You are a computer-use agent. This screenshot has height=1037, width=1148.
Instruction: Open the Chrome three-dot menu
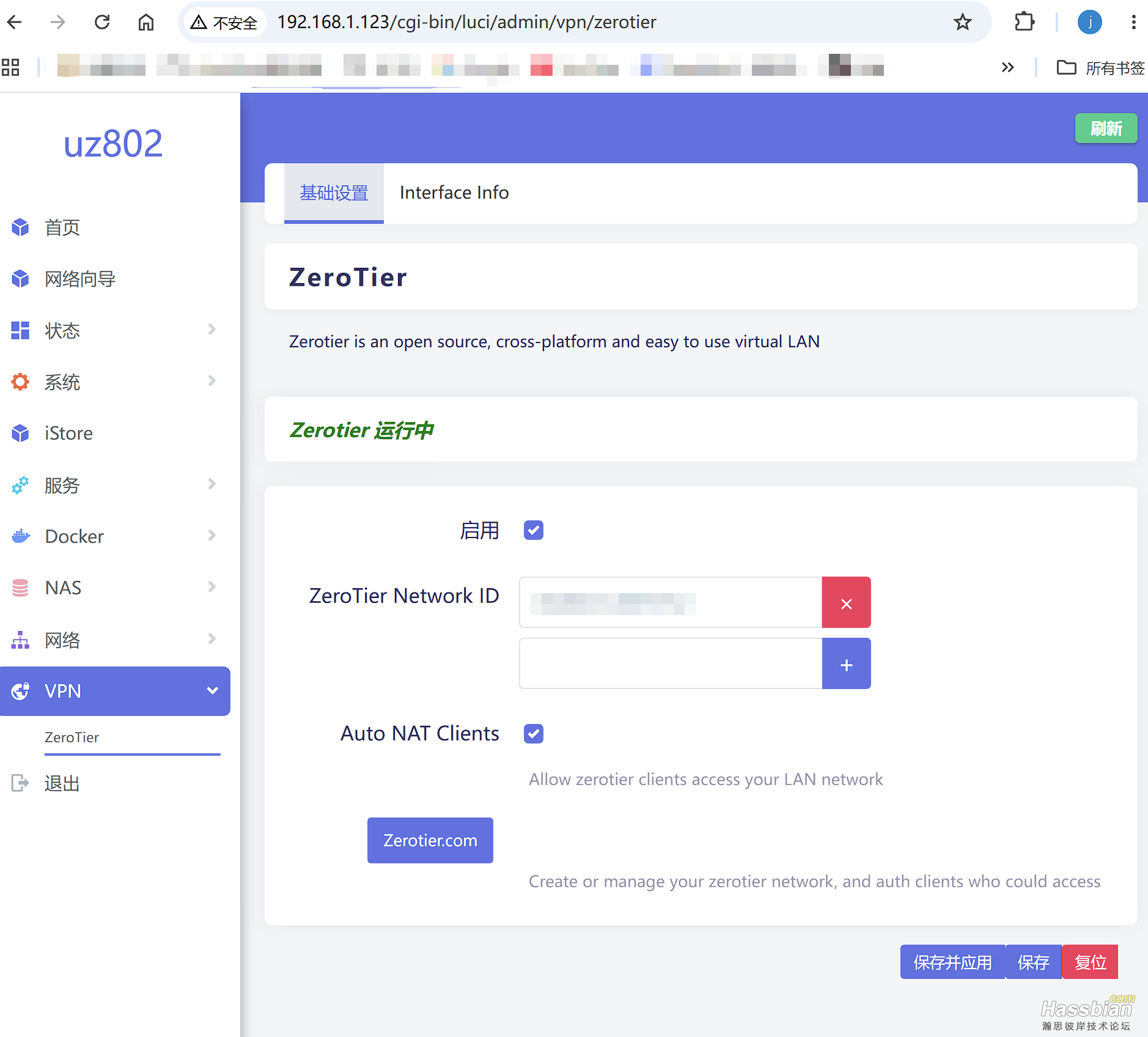(x=1134, y=23)
